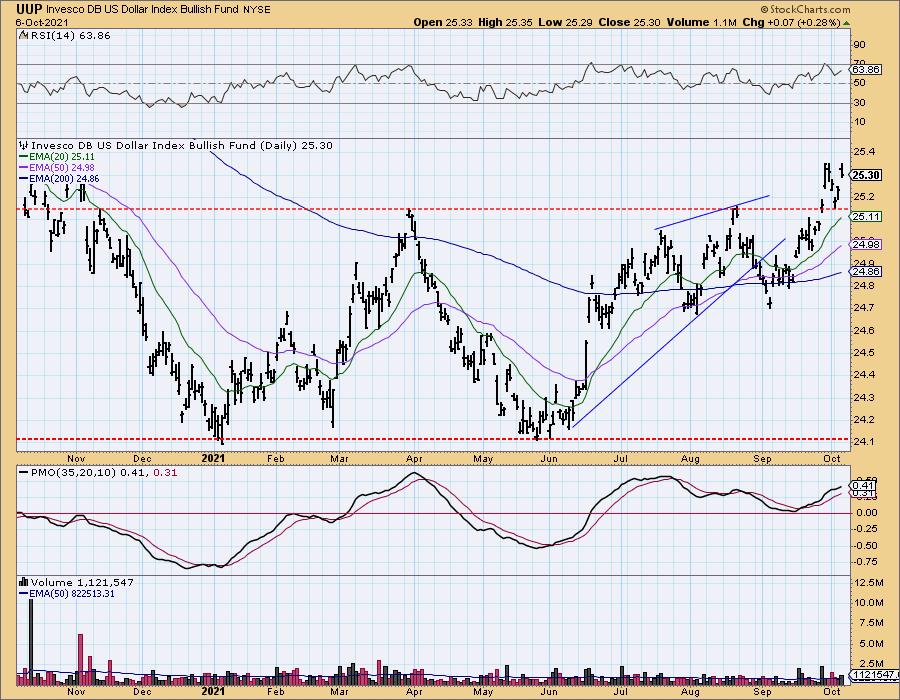Viewport: 900px width, 700px height.
Task: Click the Volume bars icon
Action: coord(24,582)
